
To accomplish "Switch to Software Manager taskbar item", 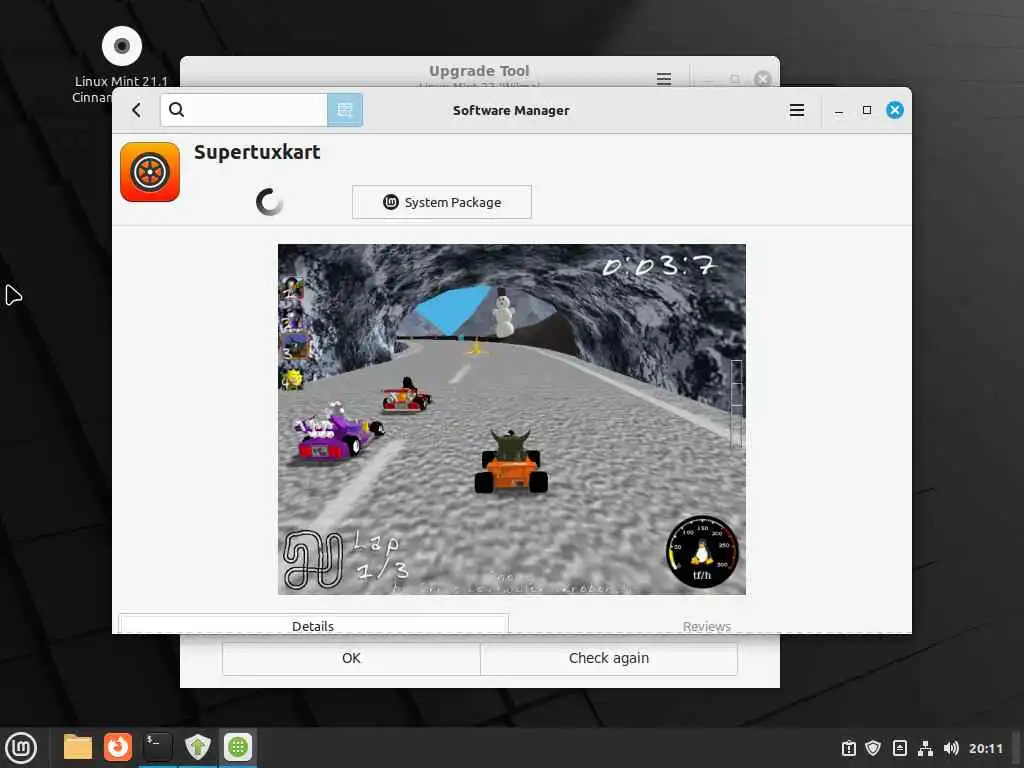I will (238, 747).
